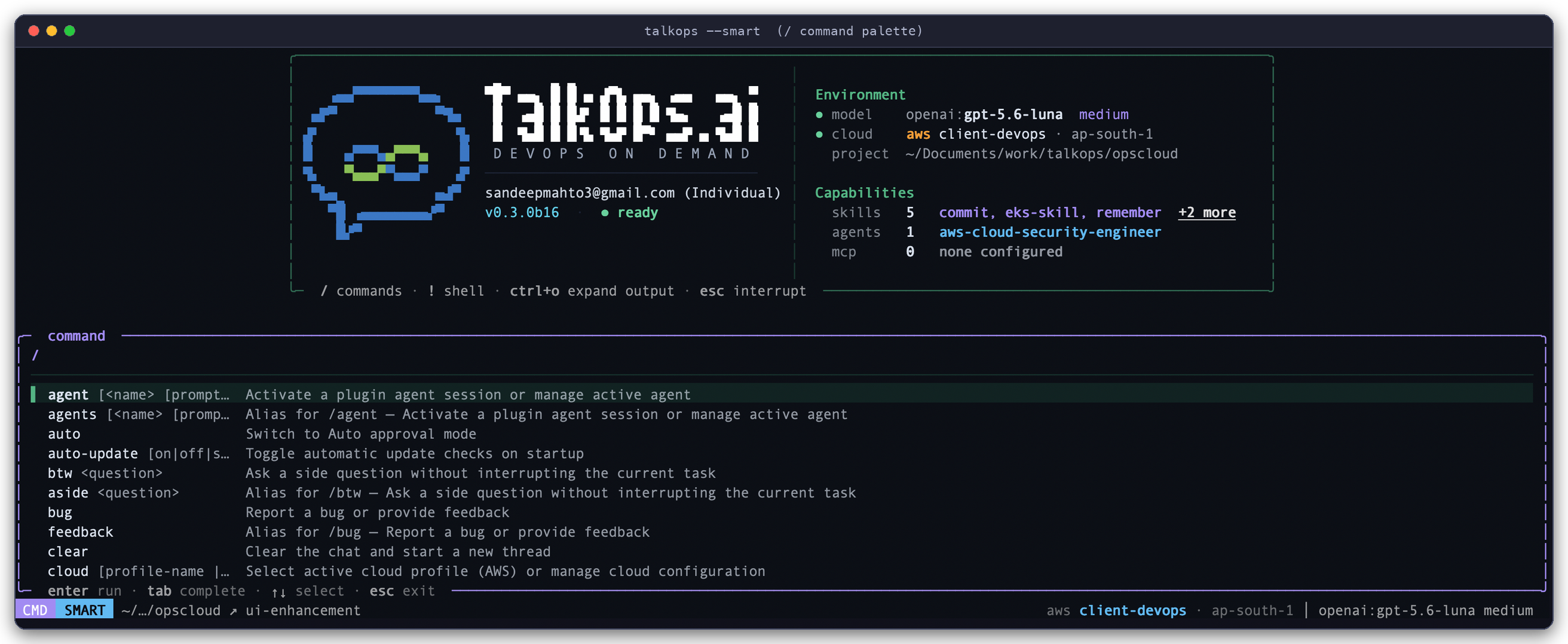Click the '/ commands' hint

tap(361, 291)
